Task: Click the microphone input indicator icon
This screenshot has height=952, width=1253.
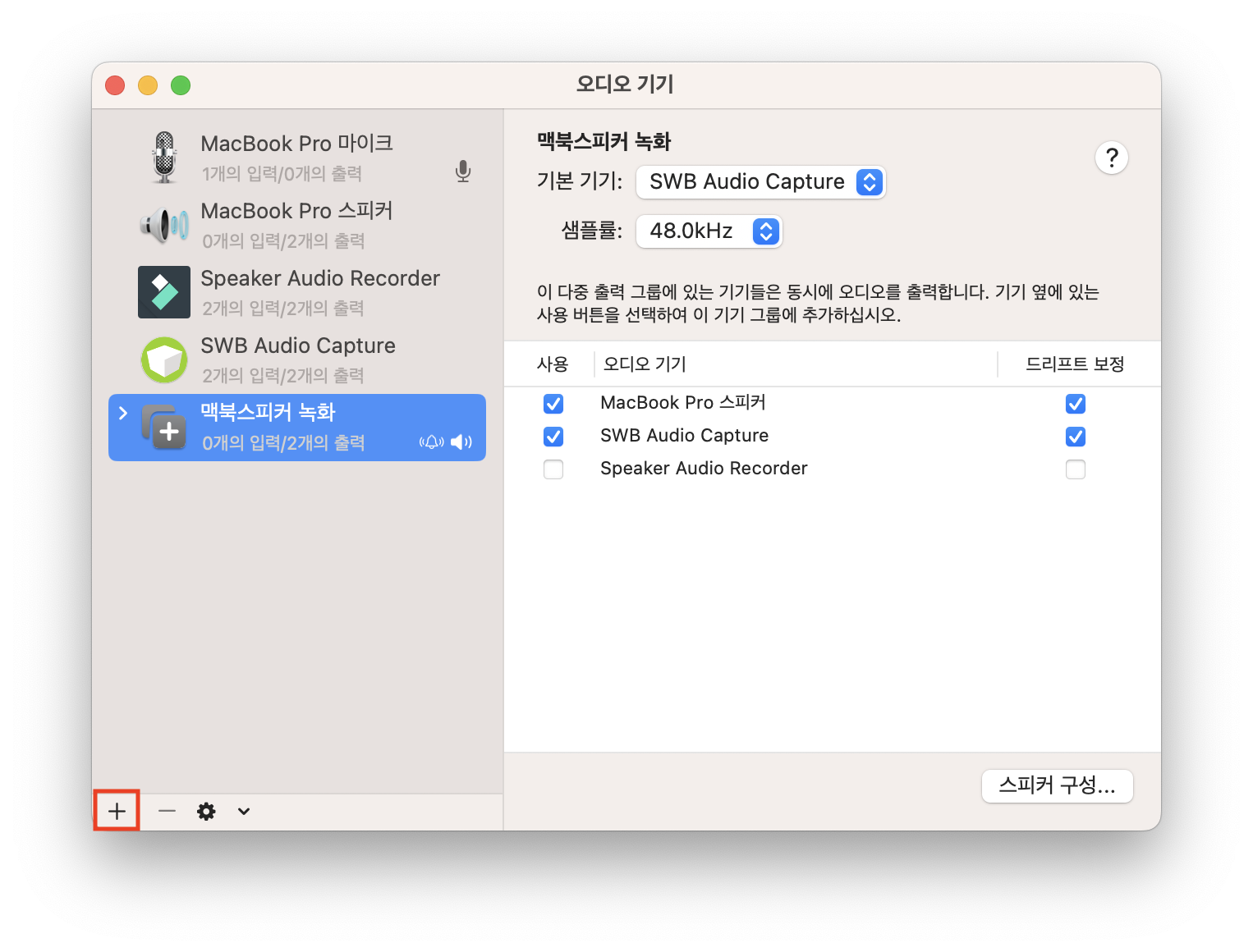Action: click(463, 171)
